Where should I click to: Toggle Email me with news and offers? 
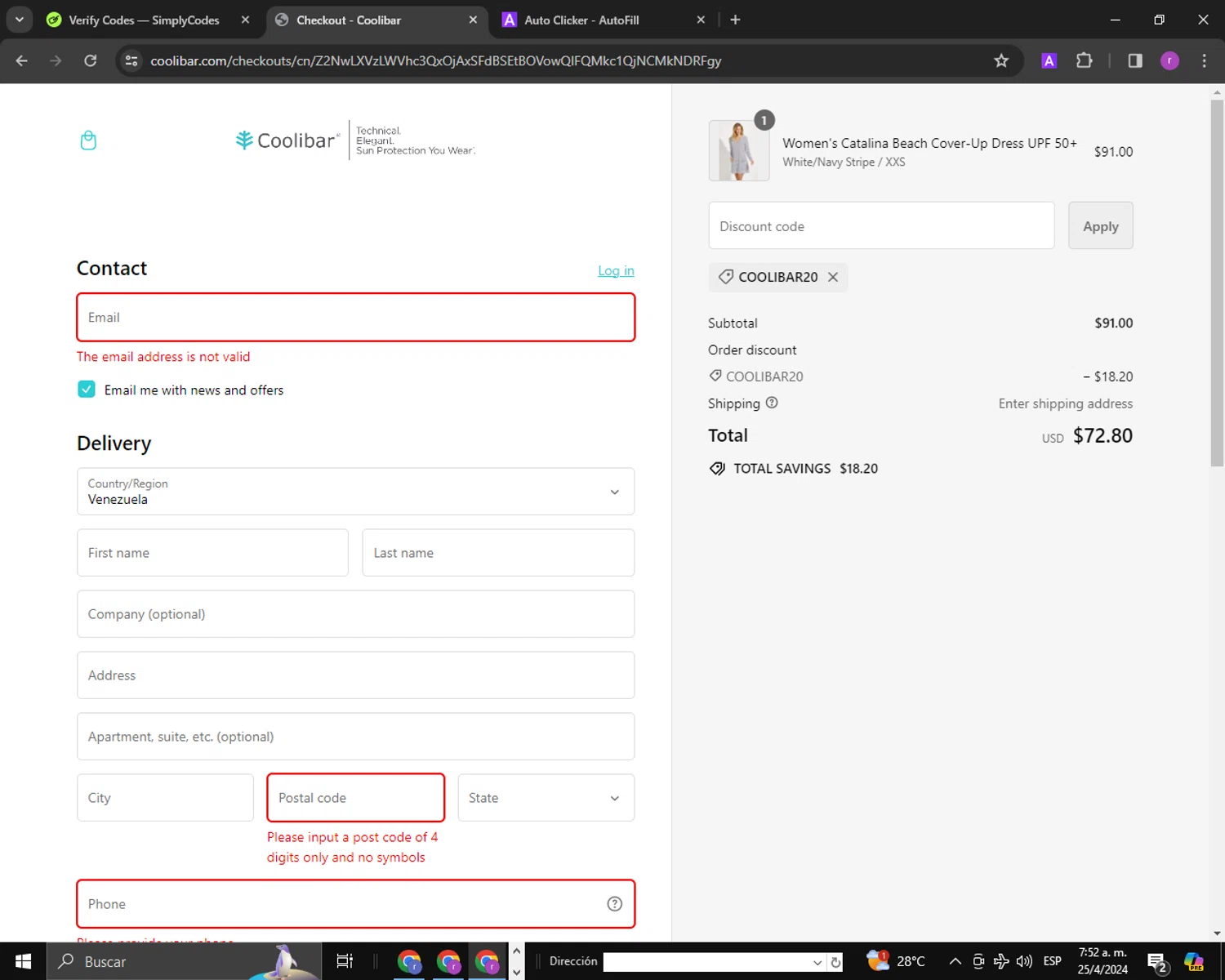(x=87, y=390)
